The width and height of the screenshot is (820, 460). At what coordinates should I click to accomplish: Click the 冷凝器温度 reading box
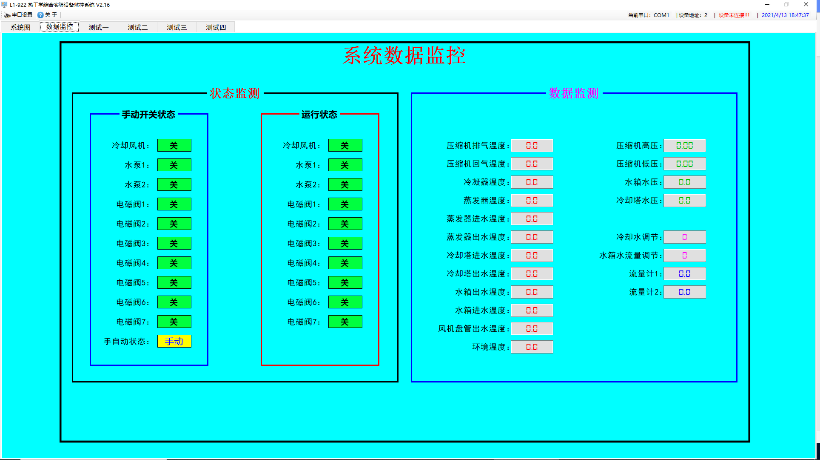[532, 182]
